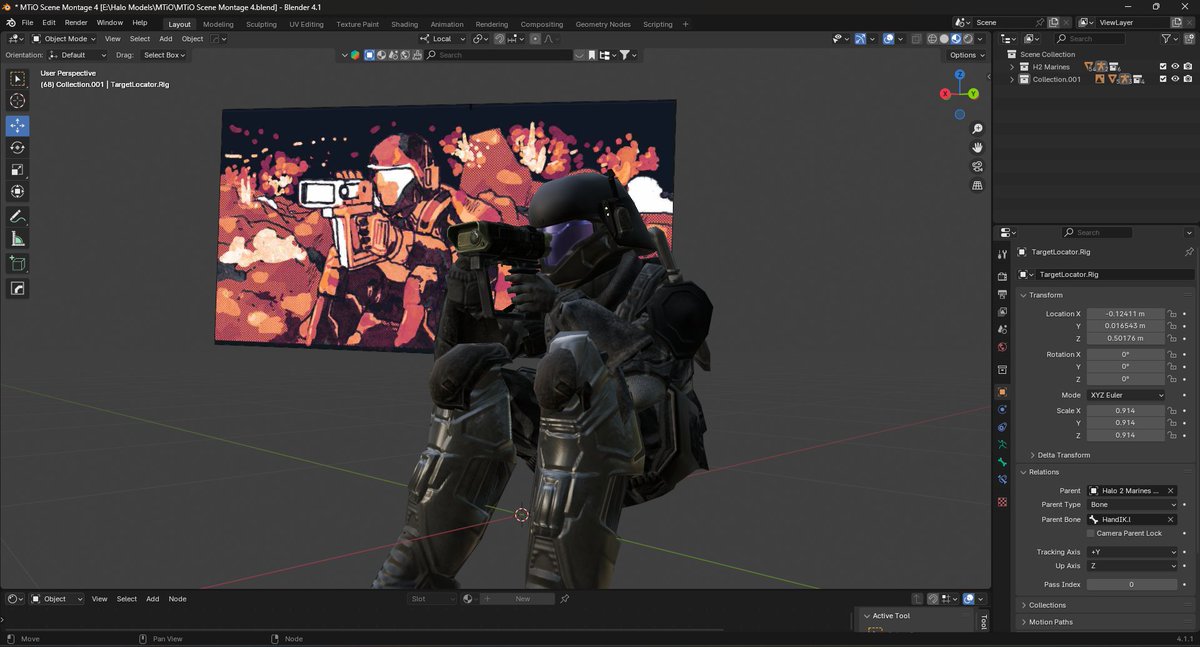This screenshot has height=647, width=1200.
Task: Open the Texture properties tab
Action: click(1002, 501)
